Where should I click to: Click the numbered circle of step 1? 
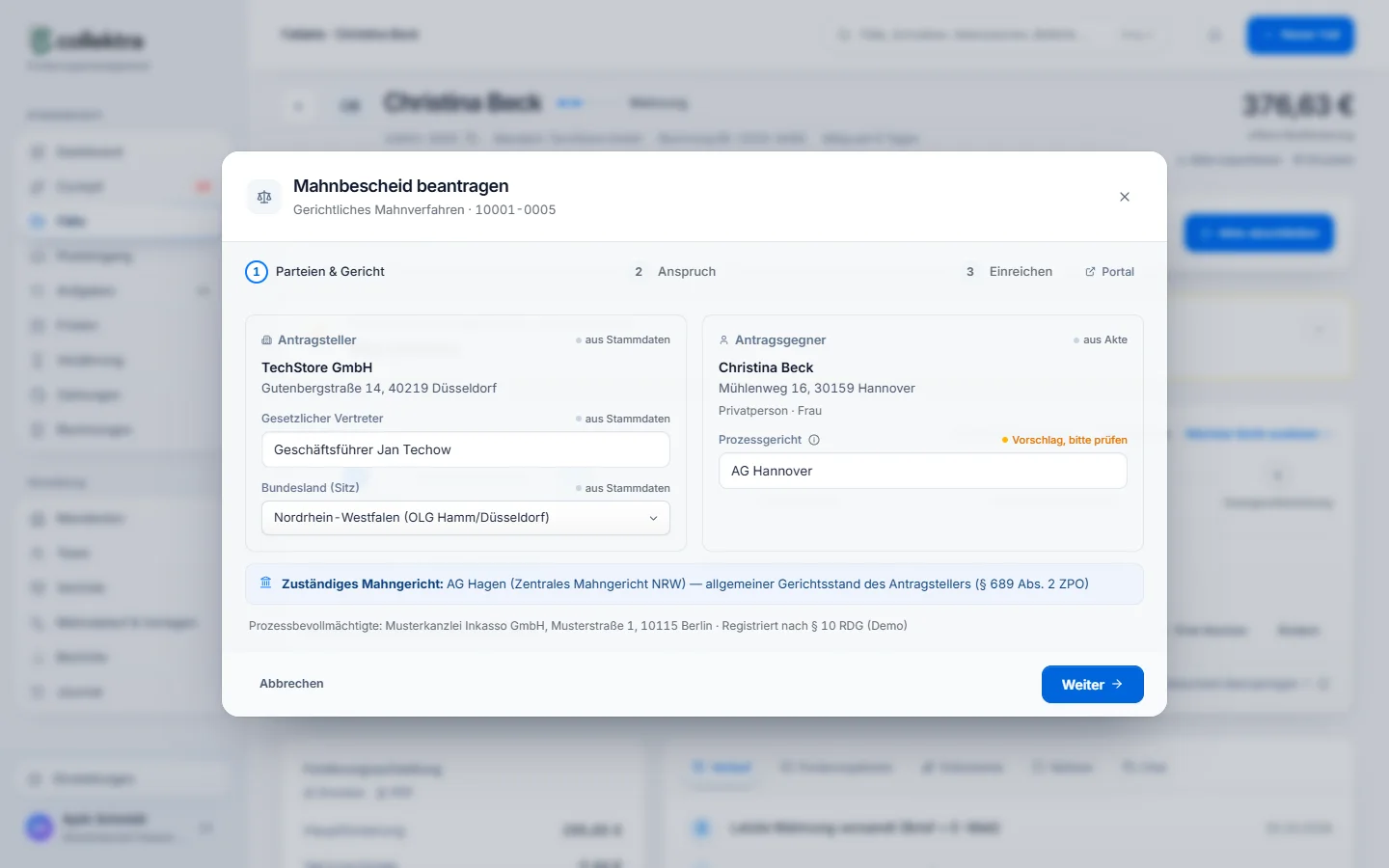pyautogui.click(x=257, y=272)
